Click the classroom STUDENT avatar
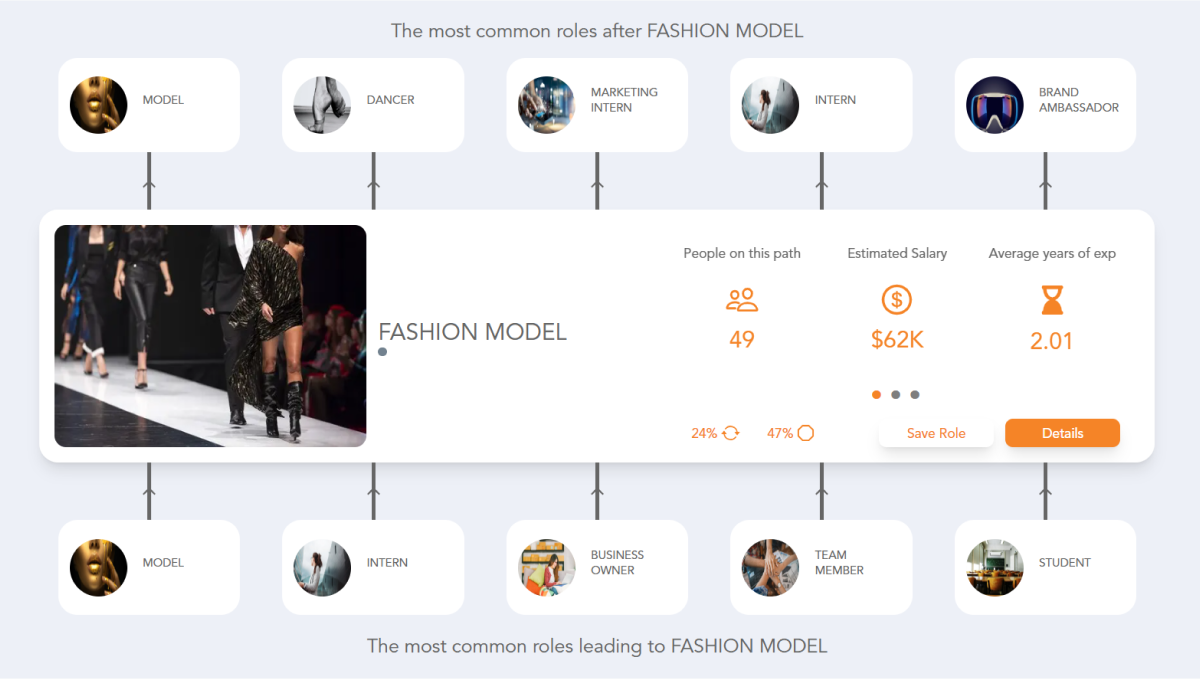The image size is (1200, 679). tap(994, 567)
